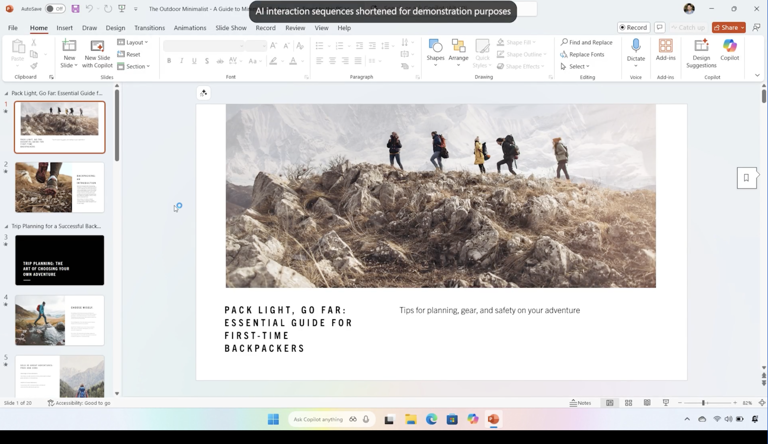Collapse 'Pack Light, Go Far' section
Screen dimensions: 768x444
(x=6, y=93)
